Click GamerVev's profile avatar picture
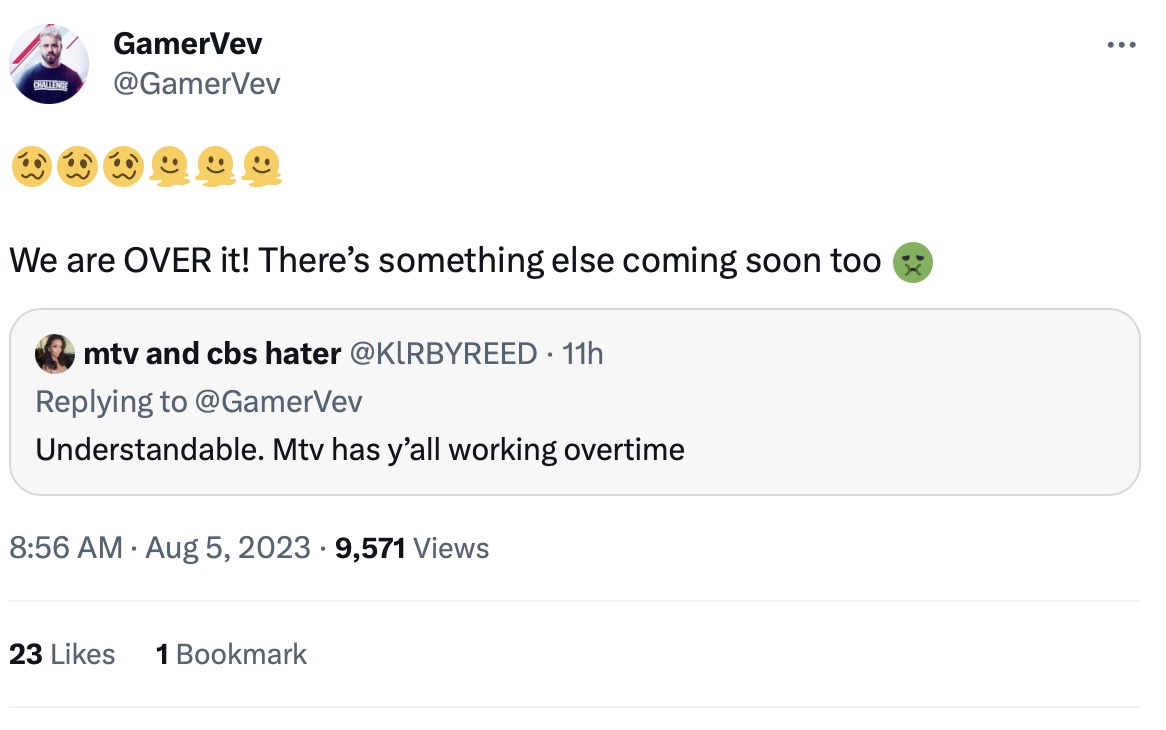The width and height of the screenshot is (1166, 730). pyautogui.click(x=50, y=64)
